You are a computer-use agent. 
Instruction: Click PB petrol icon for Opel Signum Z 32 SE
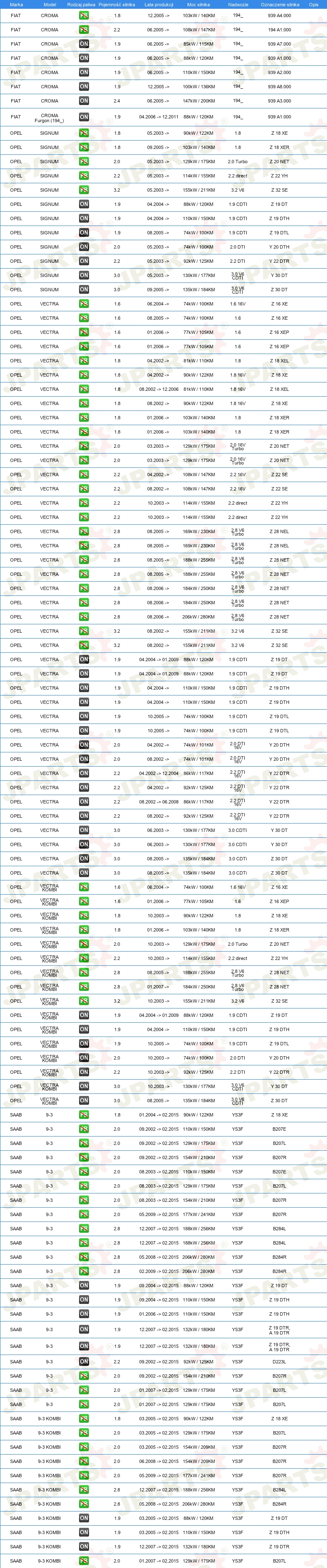tap(84, 190)
